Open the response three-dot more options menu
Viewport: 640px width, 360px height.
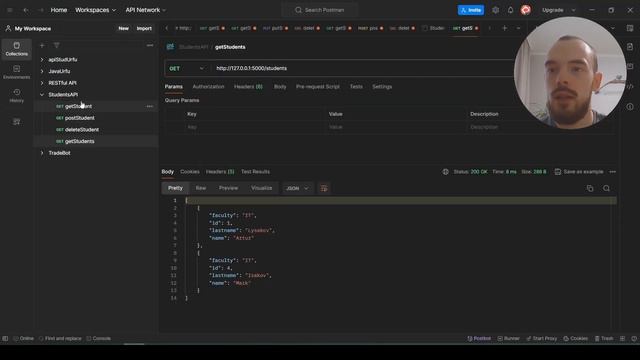pyautogui.click(x=612, y=172)
